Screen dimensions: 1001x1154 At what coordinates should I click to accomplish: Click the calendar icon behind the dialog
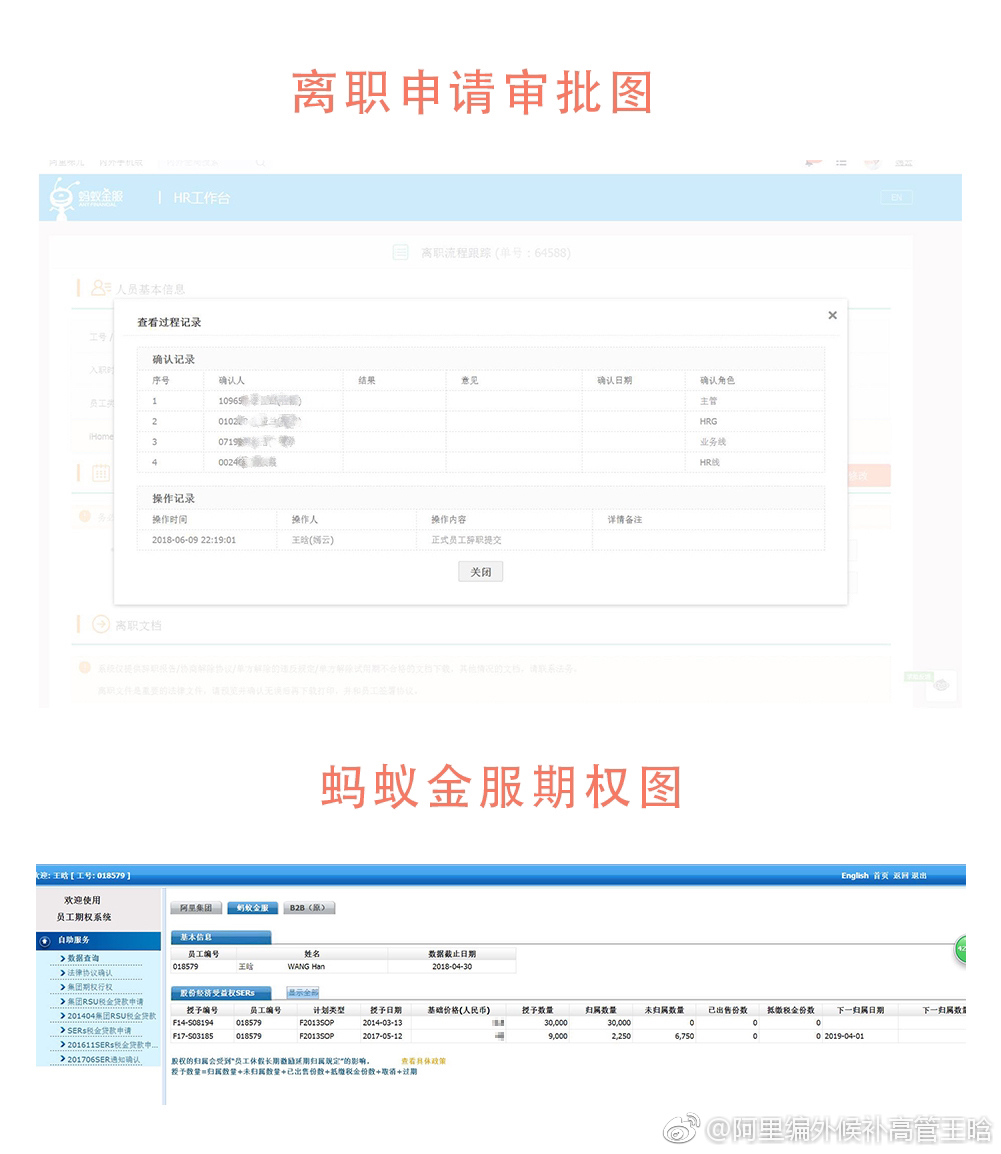(101, 473)
